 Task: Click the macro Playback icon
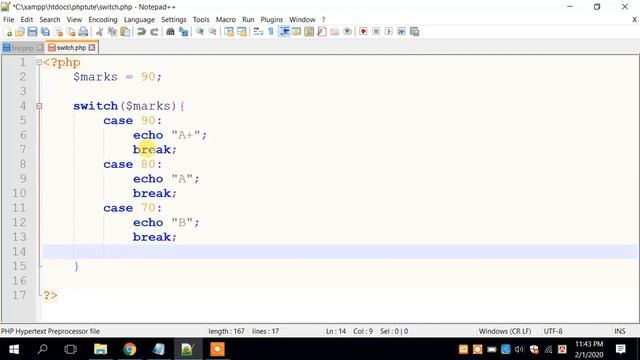point(389,32)
